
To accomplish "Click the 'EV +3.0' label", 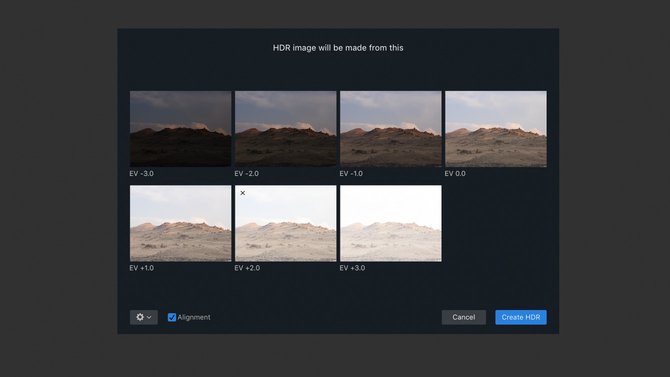I will coord(352,268).
